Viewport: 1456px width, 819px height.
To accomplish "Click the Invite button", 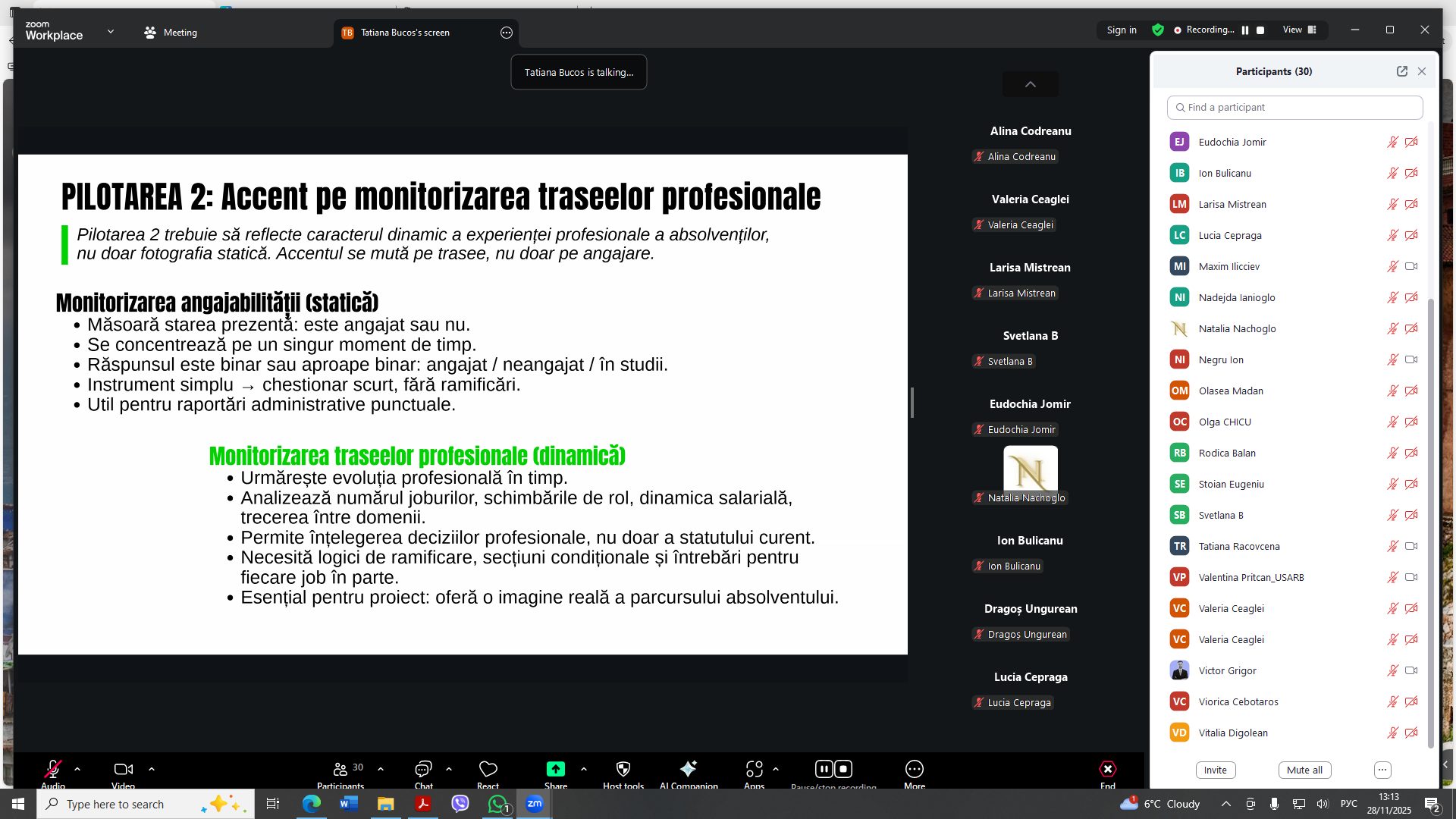I will click(1215, 770).
